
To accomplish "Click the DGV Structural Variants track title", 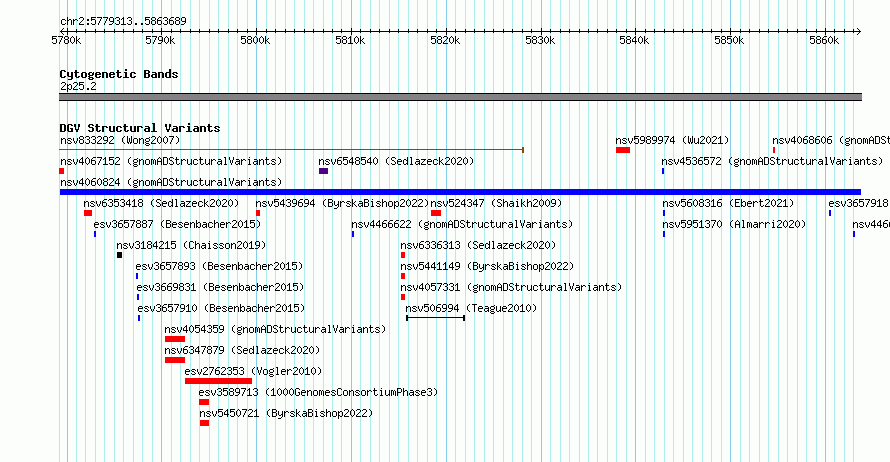I will click(140, 128).
